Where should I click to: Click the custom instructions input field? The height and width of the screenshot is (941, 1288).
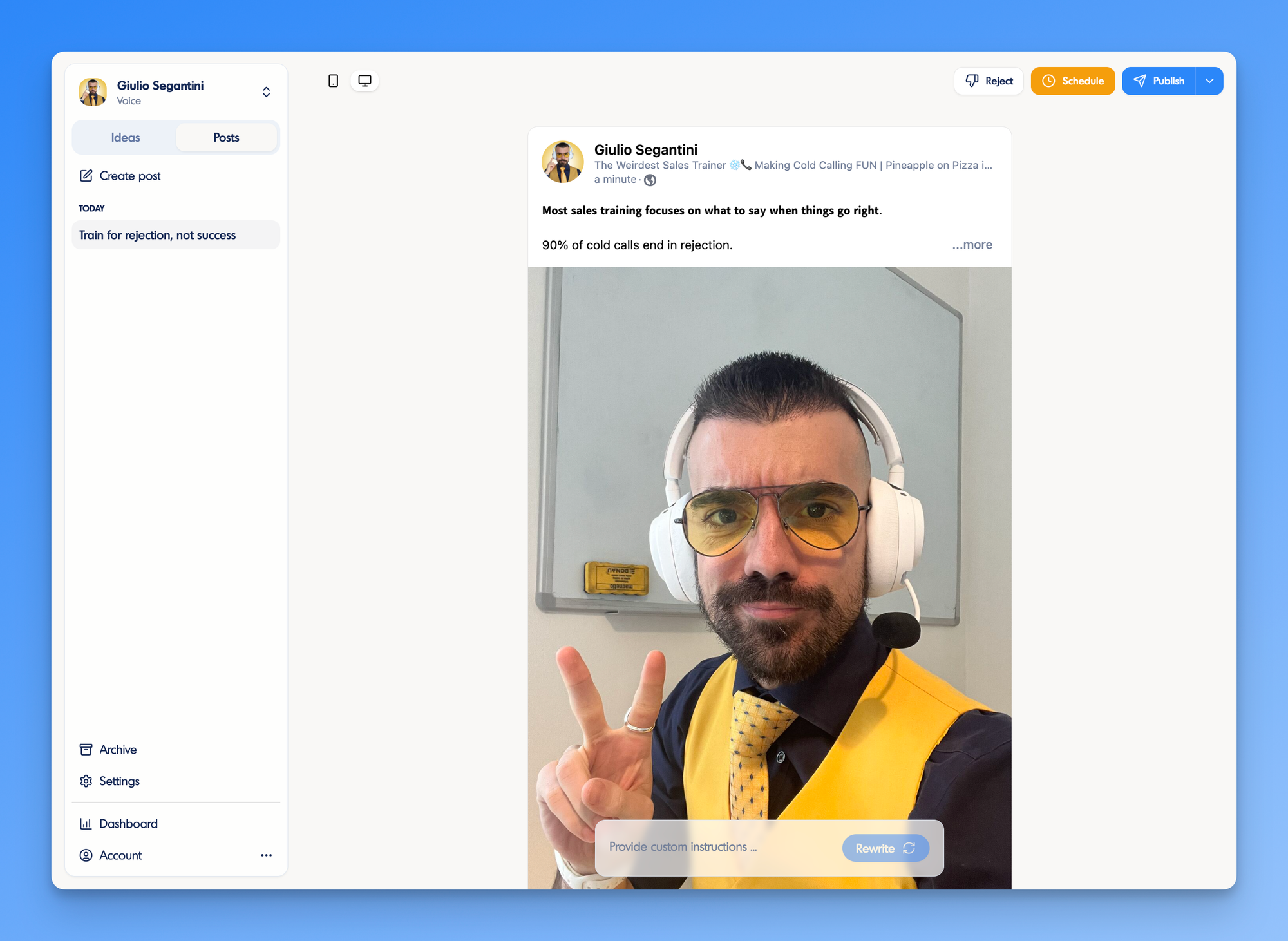coord(708,847)
